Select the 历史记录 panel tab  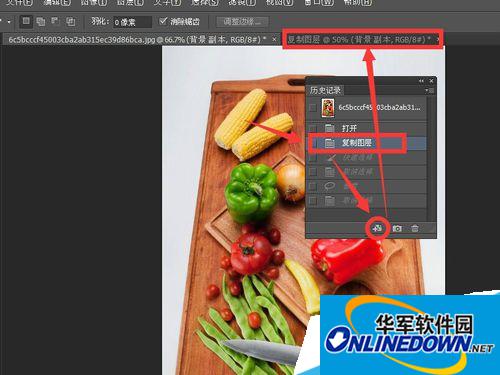pos(325,90)
